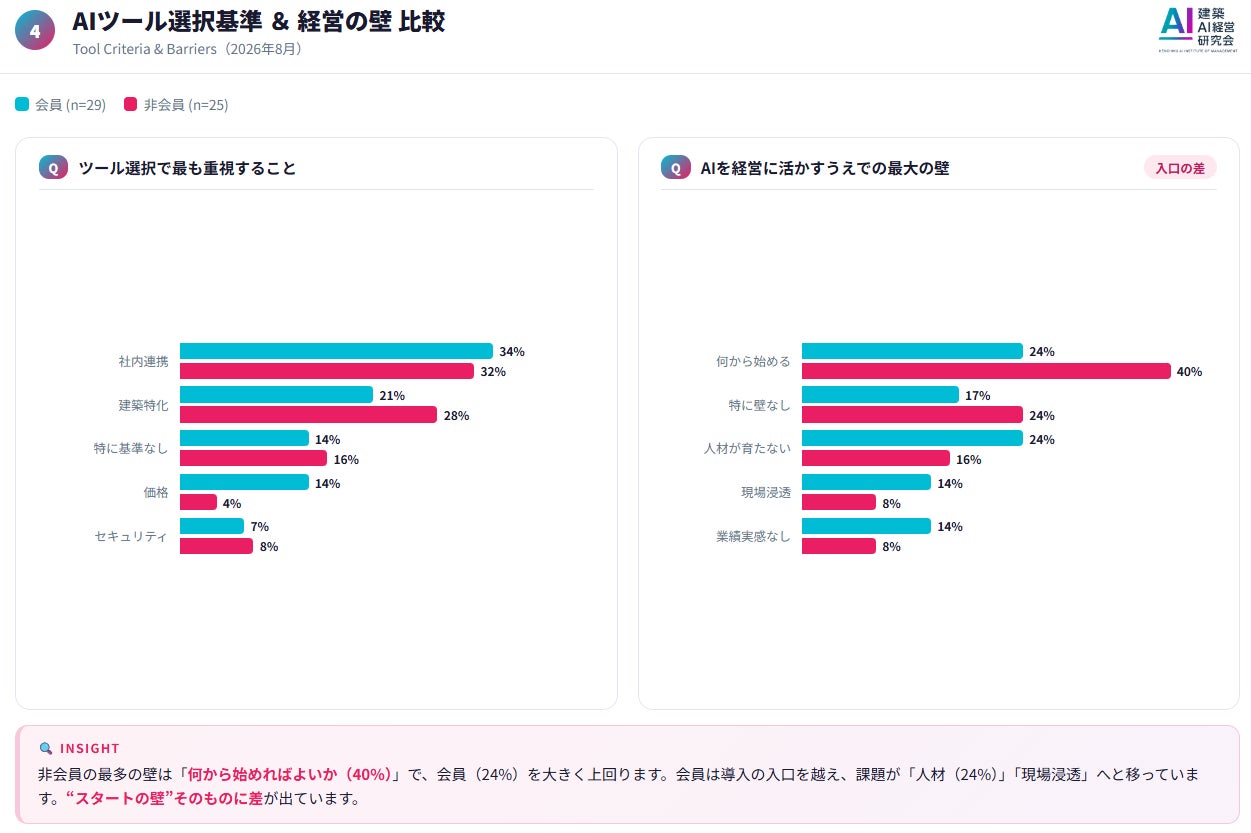
Task: Select the 40% pink bar for 何から始める
Action: 986,371
